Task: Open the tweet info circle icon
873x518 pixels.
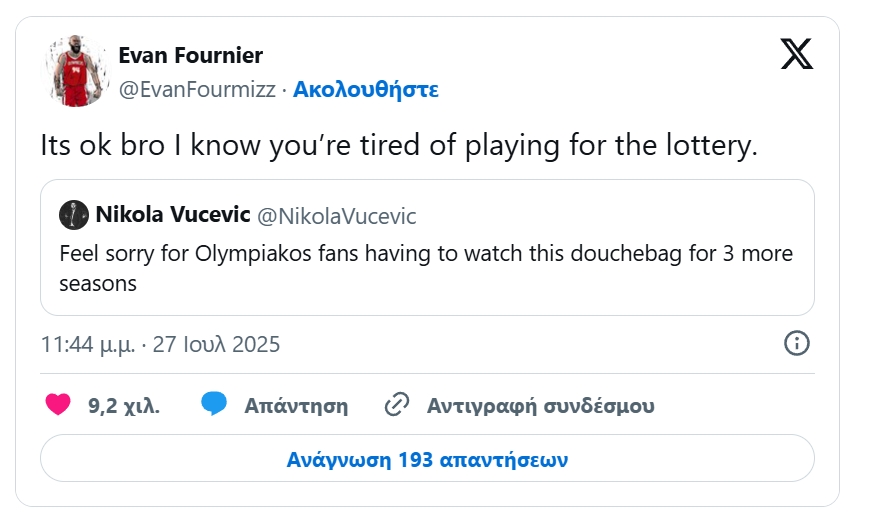Action: tap(796, 344)
